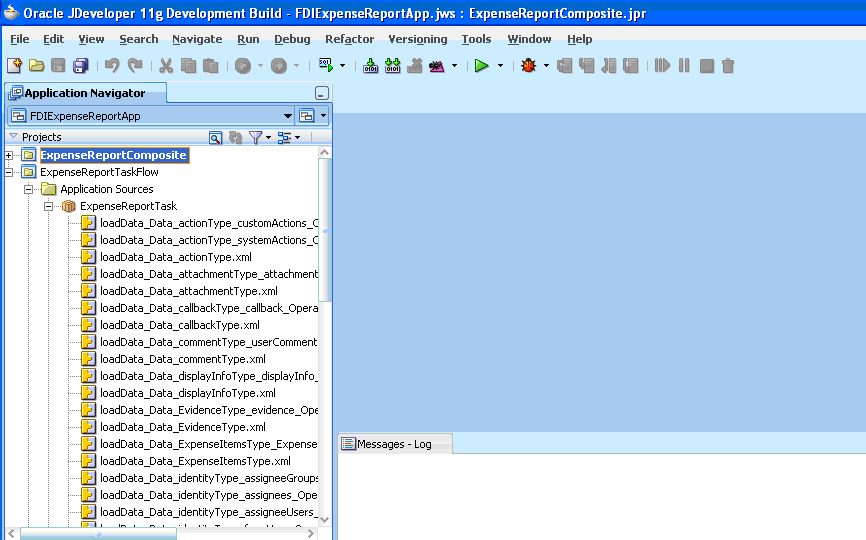The image size is (866, 540).
Task: Click the Step Over debugger icon
Action: (564, 66)
